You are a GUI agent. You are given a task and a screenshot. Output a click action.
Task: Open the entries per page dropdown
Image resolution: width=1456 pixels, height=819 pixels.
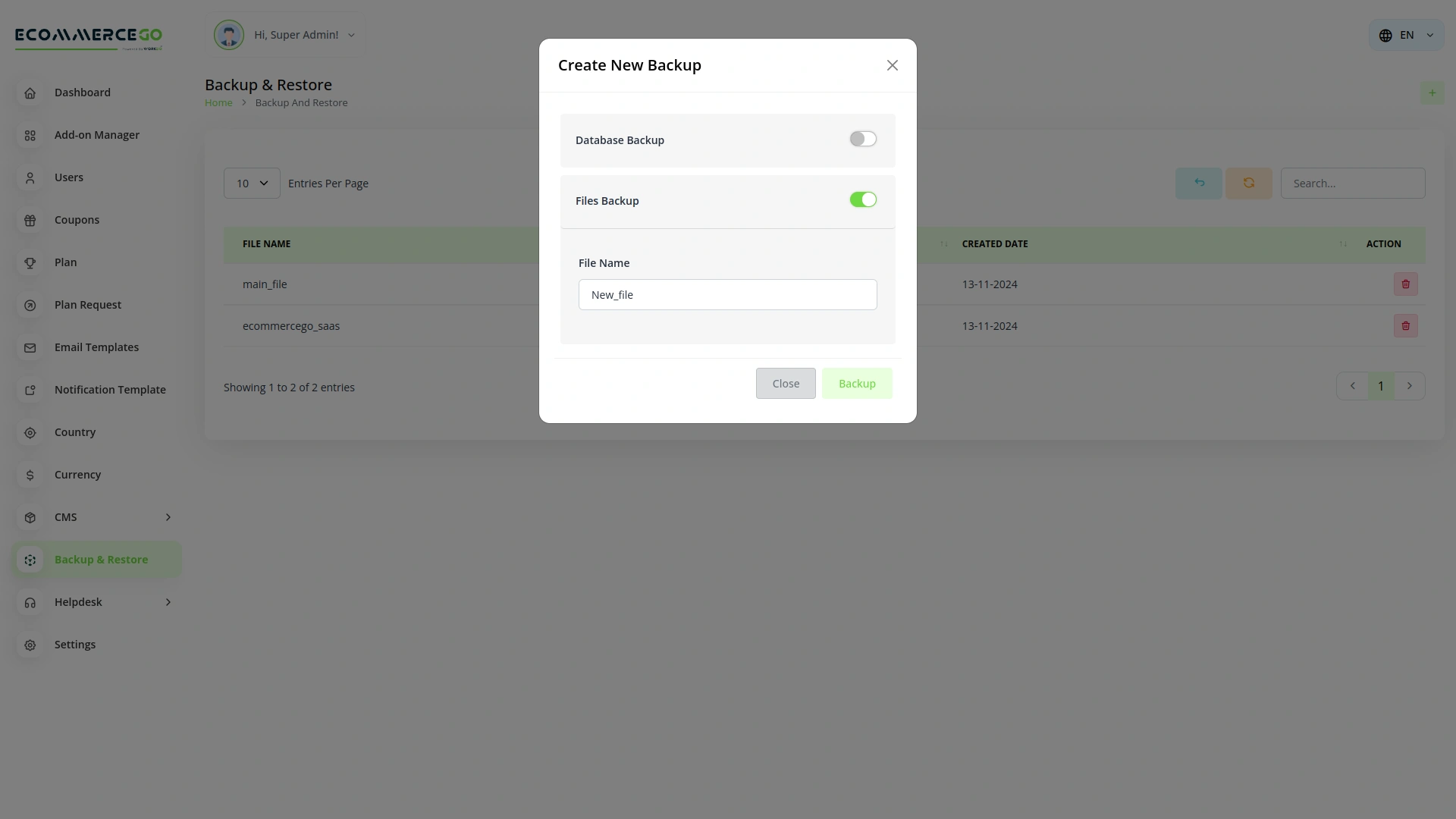(x=252, y=184)
